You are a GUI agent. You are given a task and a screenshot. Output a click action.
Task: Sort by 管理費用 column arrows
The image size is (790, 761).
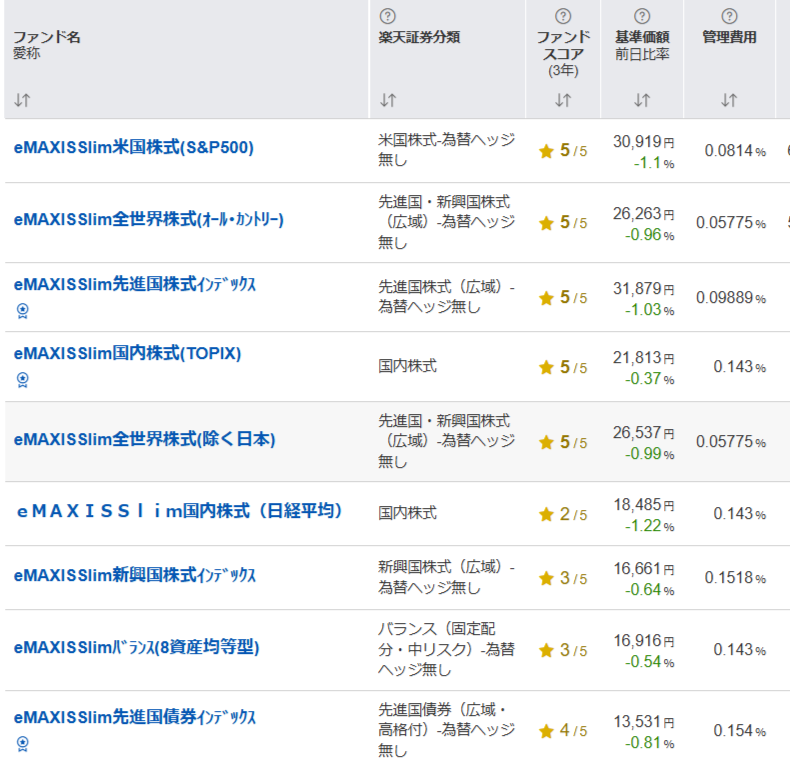[729, 100]
